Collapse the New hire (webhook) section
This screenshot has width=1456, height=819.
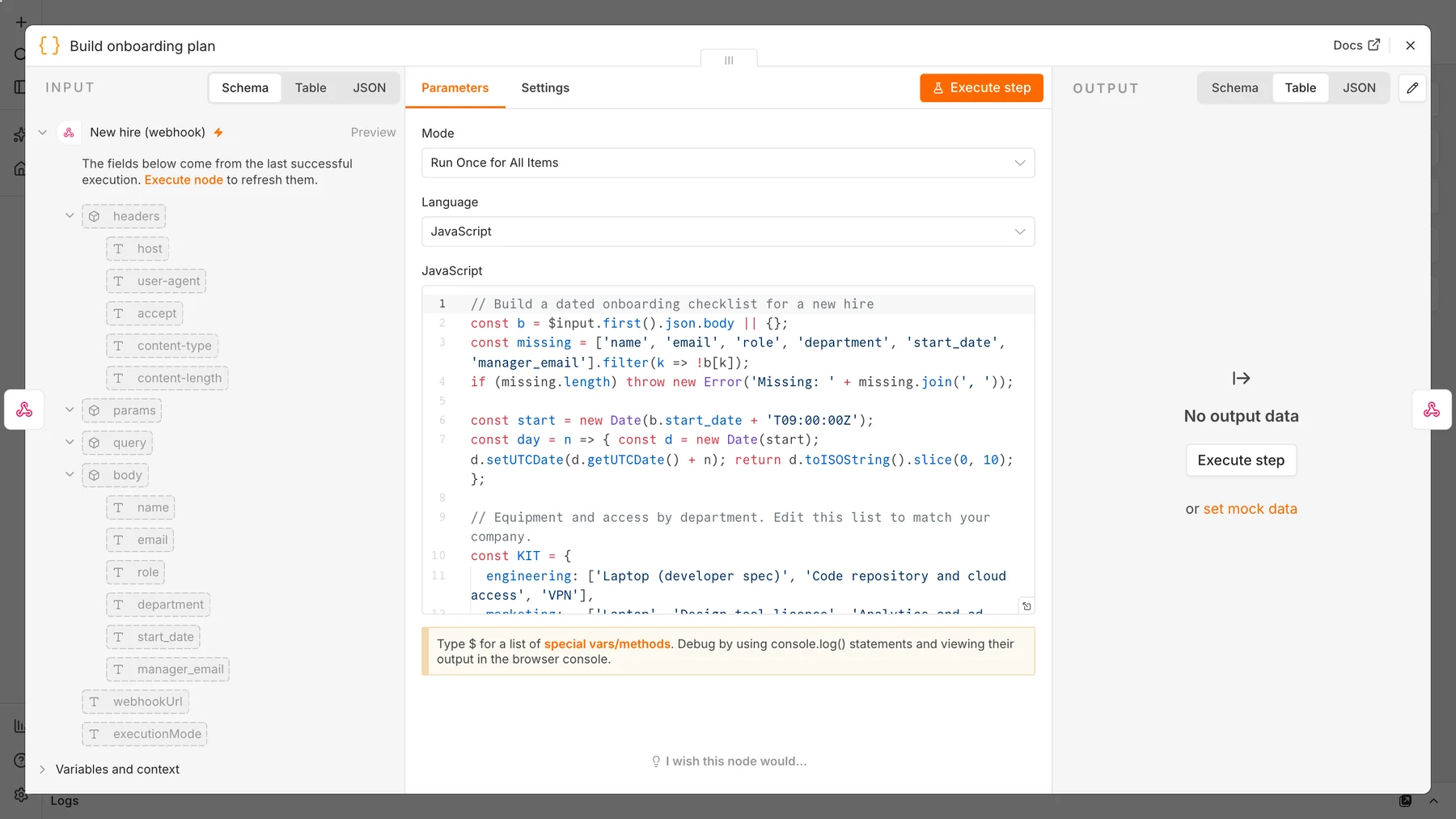(43, 132)
